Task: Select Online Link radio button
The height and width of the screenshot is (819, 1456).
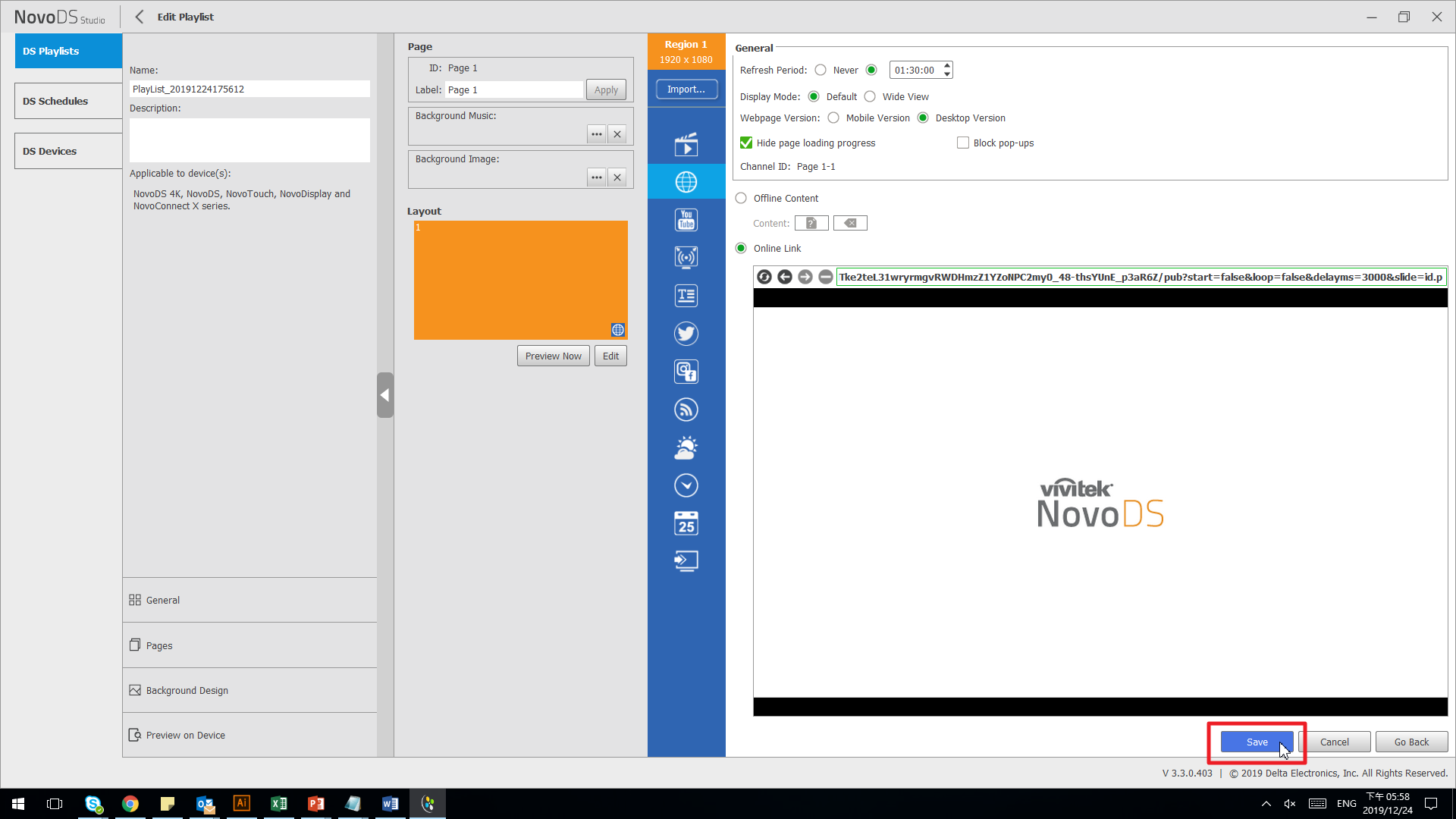Action: [x=741, y=248]
